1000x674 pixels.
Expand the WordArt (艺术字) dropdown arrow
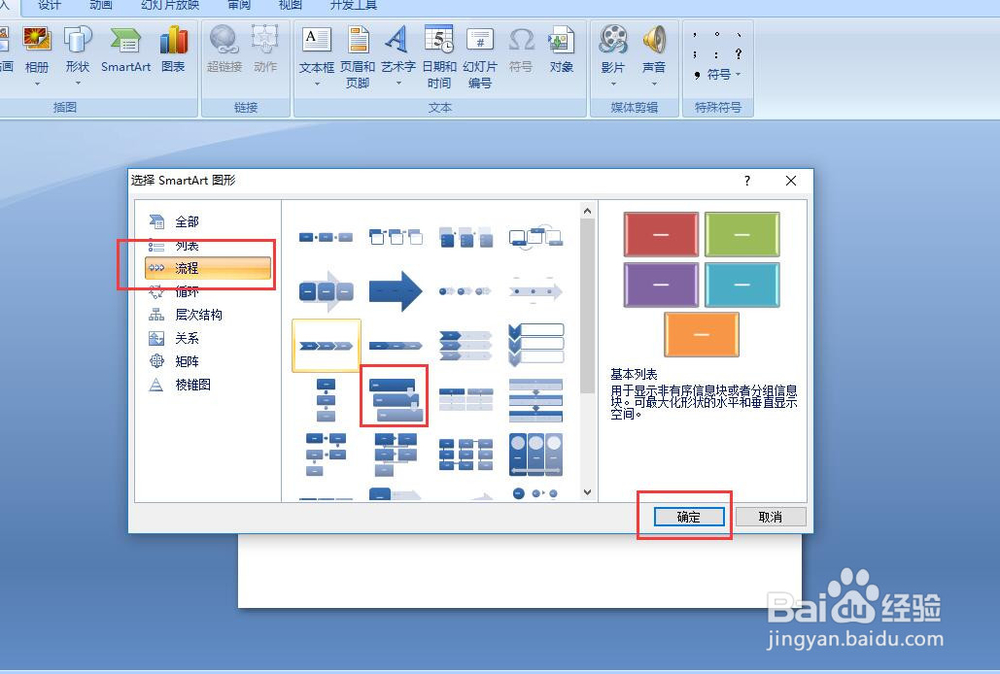[x=398, y=84]
